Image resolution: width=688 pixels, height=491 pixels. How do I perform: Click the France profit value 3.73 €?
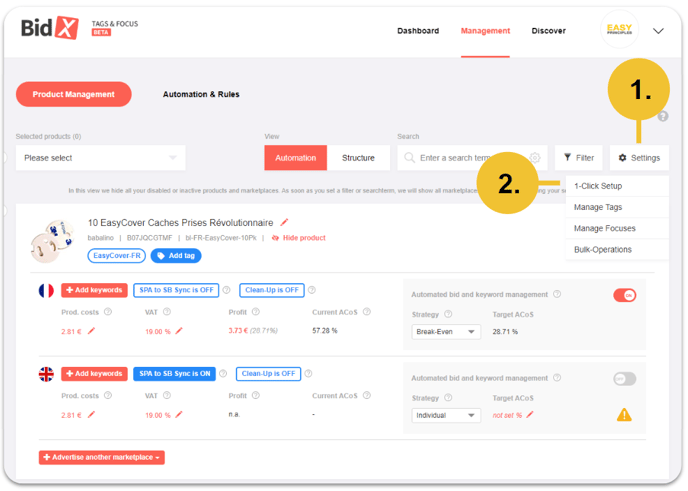pos(238,330)
